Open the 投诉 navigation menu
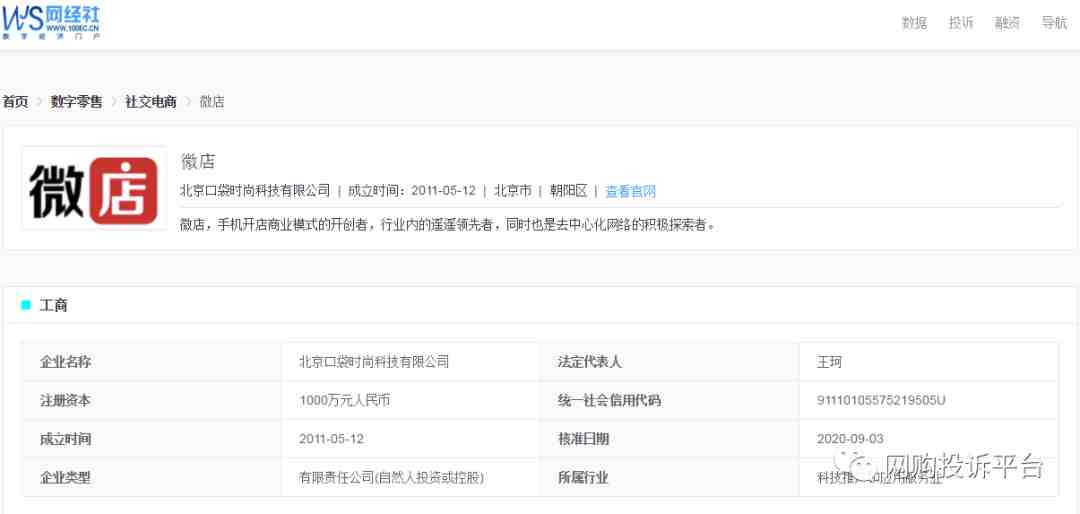This screenshot has height=514, width=1080. [961, 23]
